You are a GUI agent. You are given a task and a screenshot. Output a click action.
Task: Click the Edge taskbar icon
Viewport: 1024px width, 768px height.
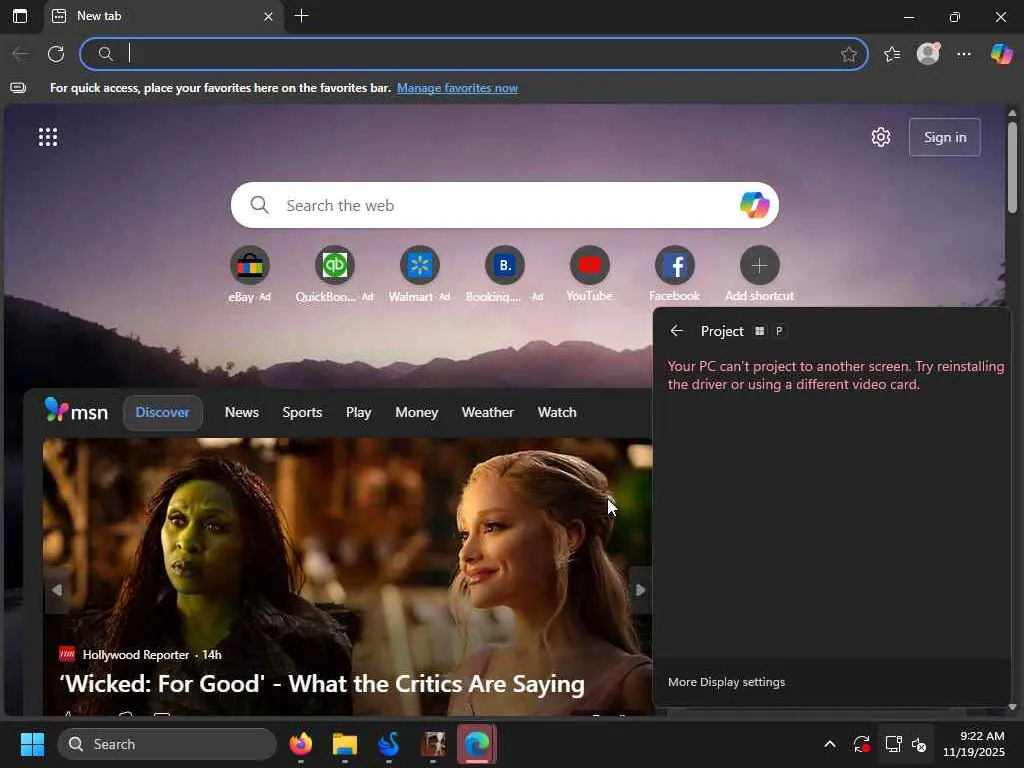pyautogui.click(x=477, y=744)
